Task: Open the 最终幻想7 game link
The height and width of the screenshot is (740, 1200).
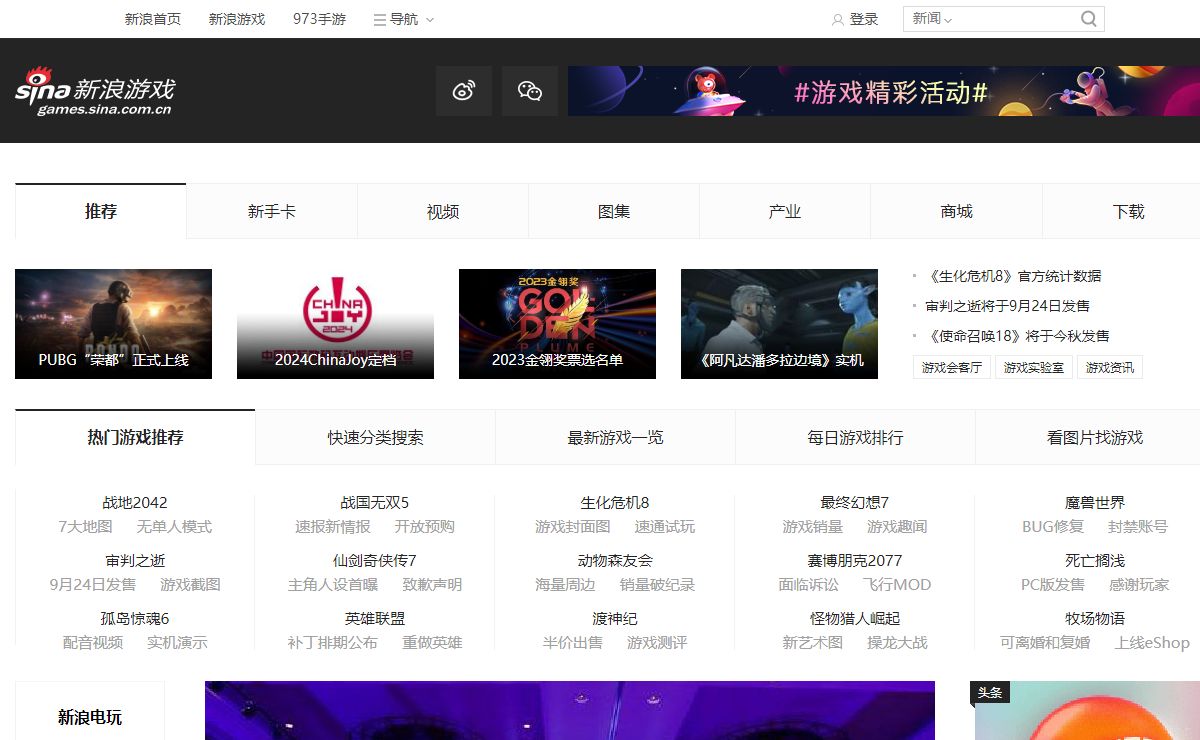Action: pyautogui.click(x=855, y=502)
